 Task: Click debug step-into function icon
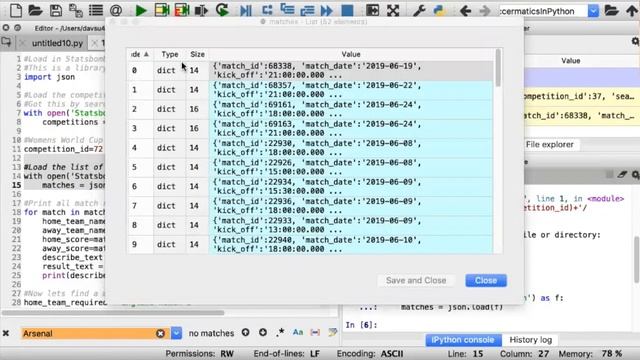coord(287,10)
